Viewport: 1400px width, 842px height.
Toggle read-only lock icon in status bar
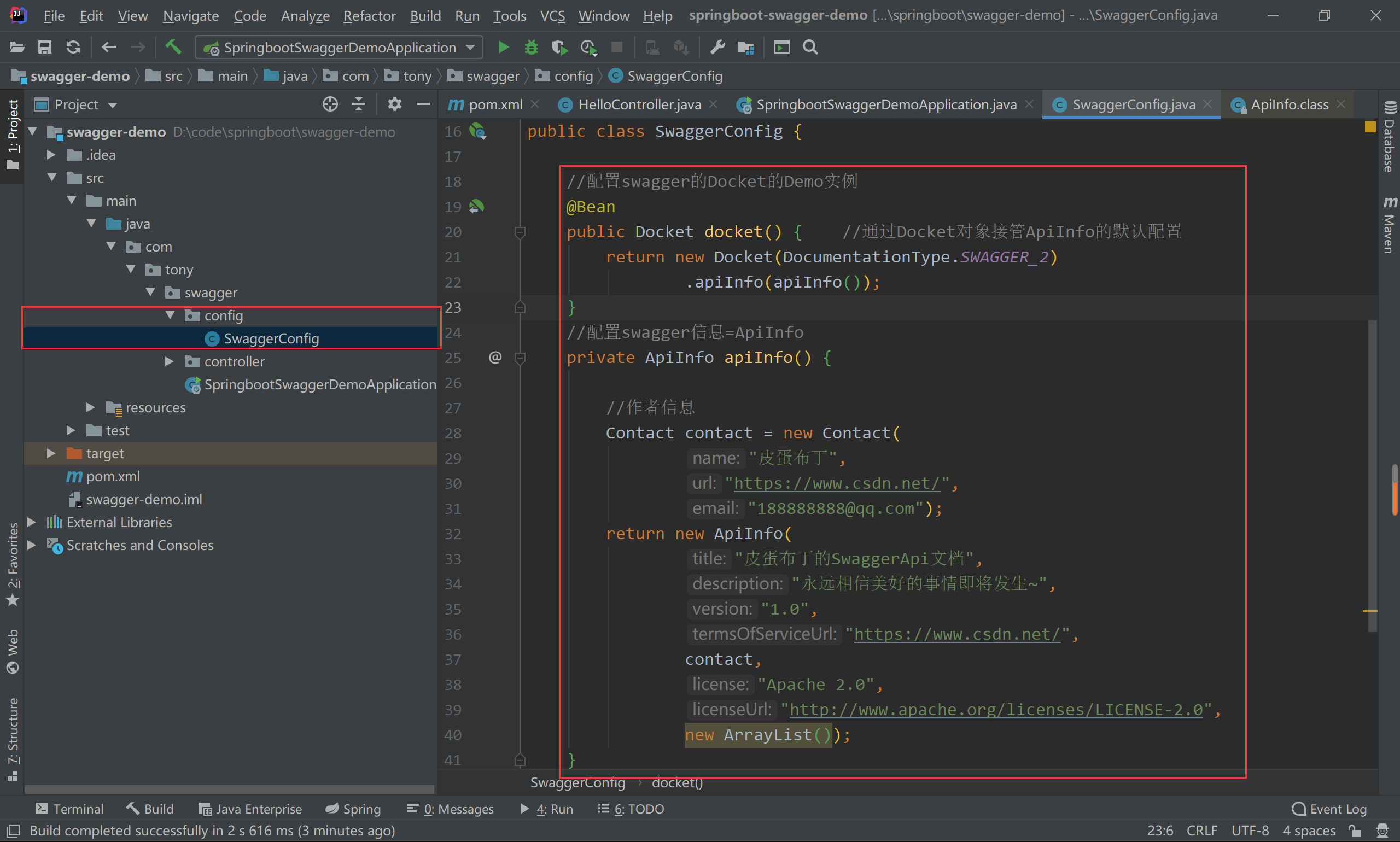tap(1355, 831)
